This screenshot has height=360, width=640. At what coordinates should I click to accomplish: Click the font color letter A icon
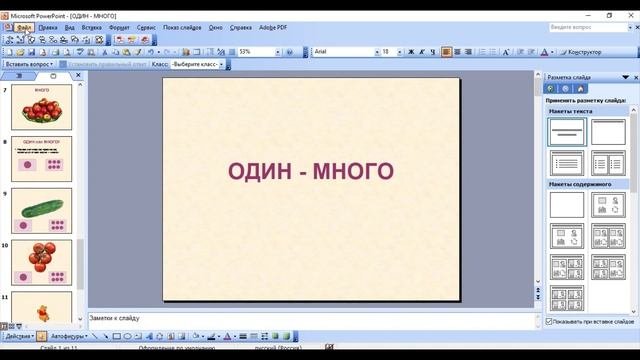(x=544, y=52)
